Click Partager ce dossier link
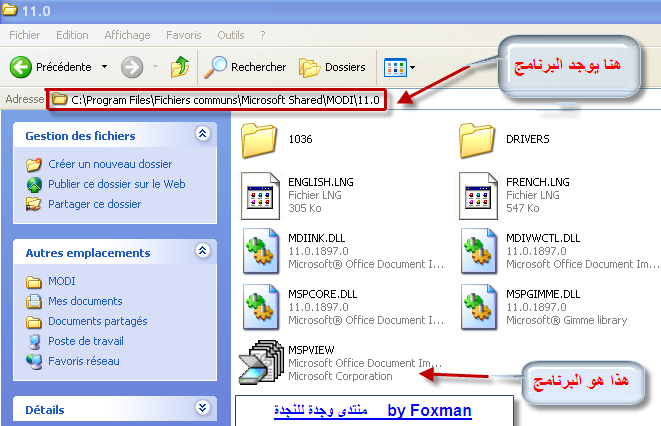Image resolution: width=661 pixels, height=426 pixels. point(94,204)
